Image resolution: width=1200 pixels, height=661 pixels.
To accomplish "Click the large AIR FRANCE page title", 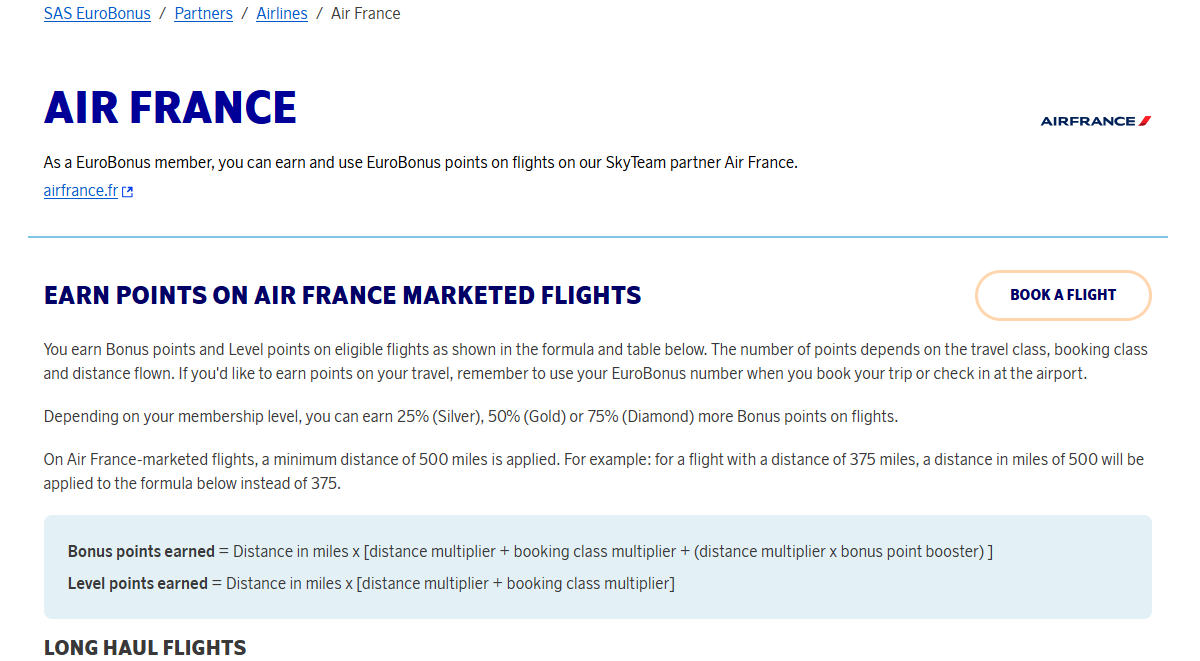I will 170,108.
